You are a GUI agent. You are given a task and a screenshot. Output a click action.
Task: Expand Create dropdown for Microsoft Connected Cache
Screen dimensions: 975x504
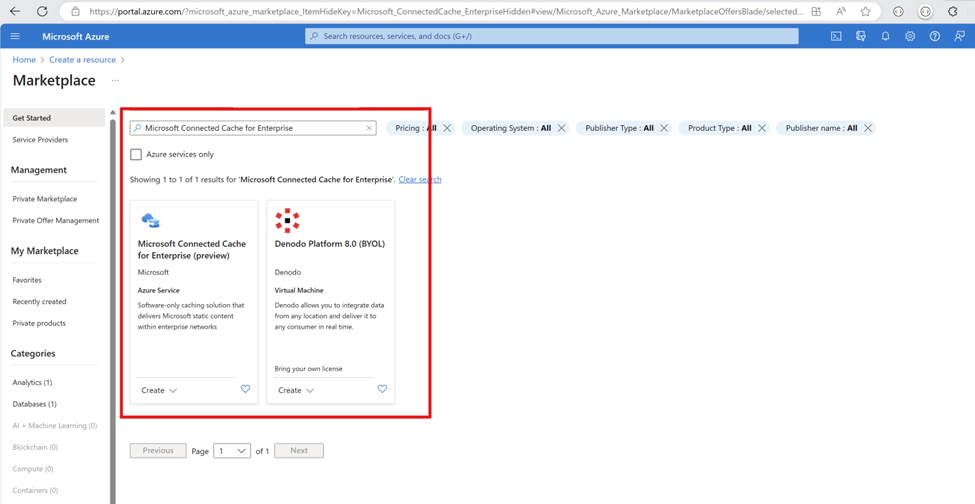click(159, 390)
